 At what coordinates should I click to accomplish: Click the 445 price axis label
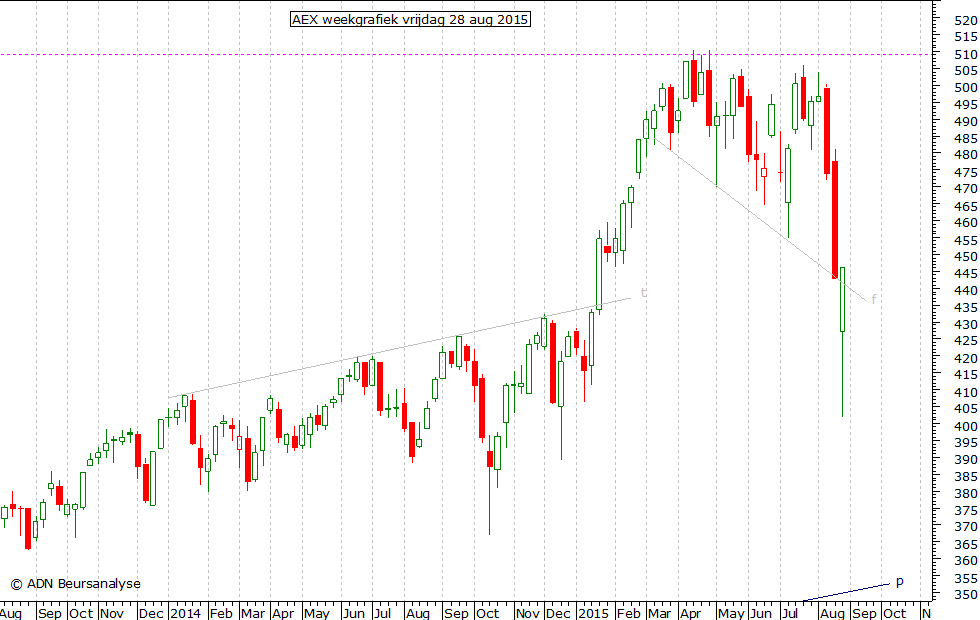click(x=966, y=274)
